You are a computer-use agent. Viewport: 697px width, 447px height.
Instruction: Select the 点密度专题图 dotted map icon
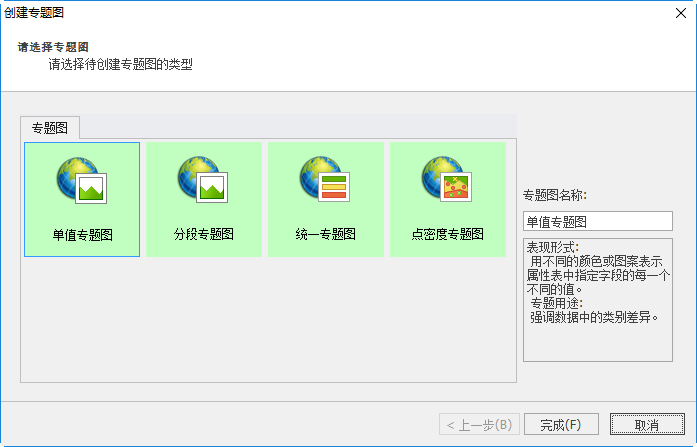pyautogui.click(x=447, y=181)
